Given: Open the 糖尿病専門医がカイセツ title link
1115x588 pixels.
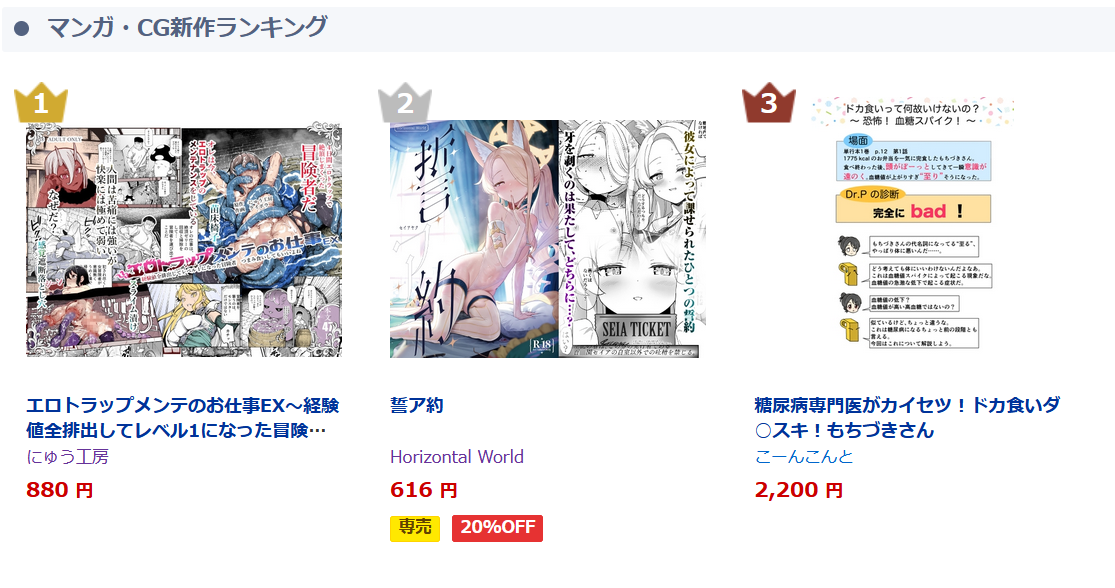Looking at the screenshot, I should click(907, 417).
